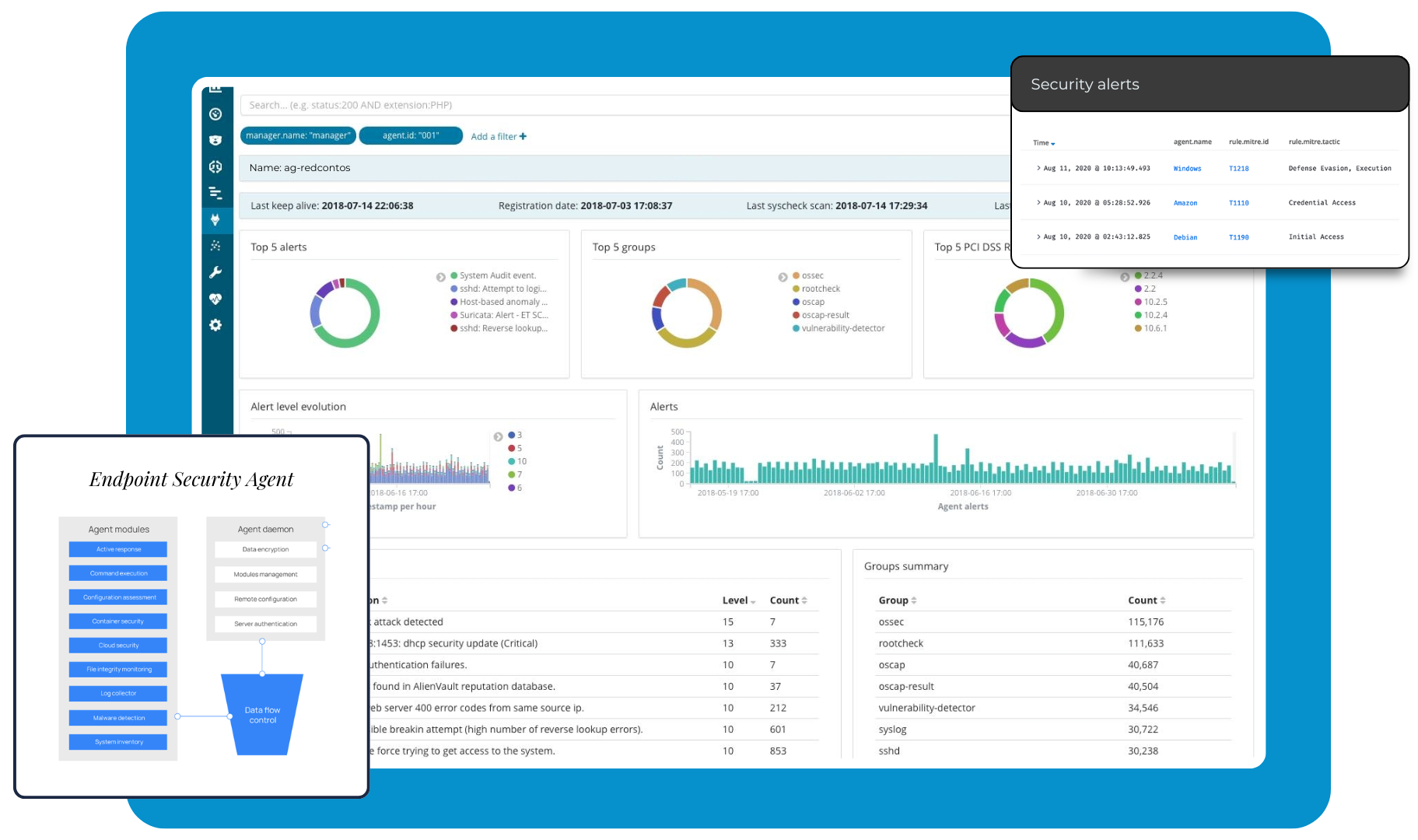Click the 10.2.5 PCI DSS legend color dot
The image size is (1418, 840).
point(1138,302)
